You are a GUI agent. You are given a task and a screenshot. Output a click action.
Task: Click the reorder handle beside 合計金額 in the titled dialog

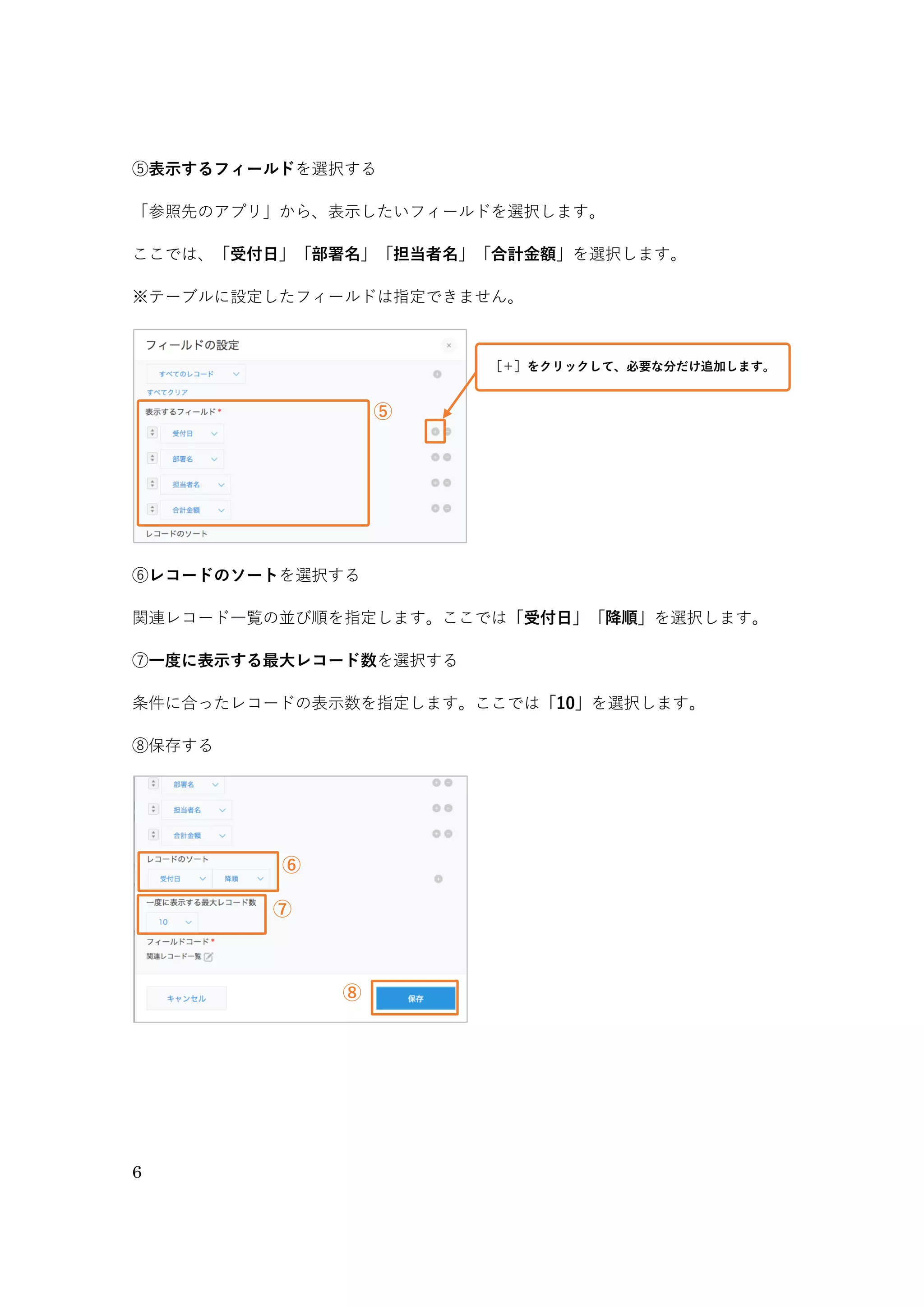click(x=152, y=510)
